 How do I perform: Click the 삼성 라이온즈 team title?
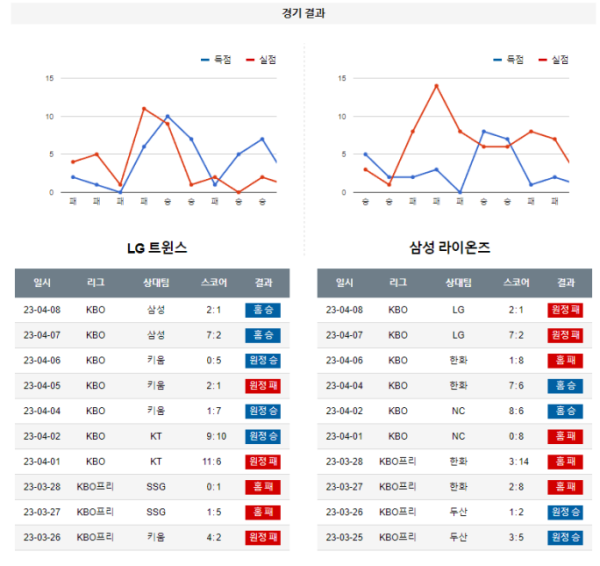(450, 248)
